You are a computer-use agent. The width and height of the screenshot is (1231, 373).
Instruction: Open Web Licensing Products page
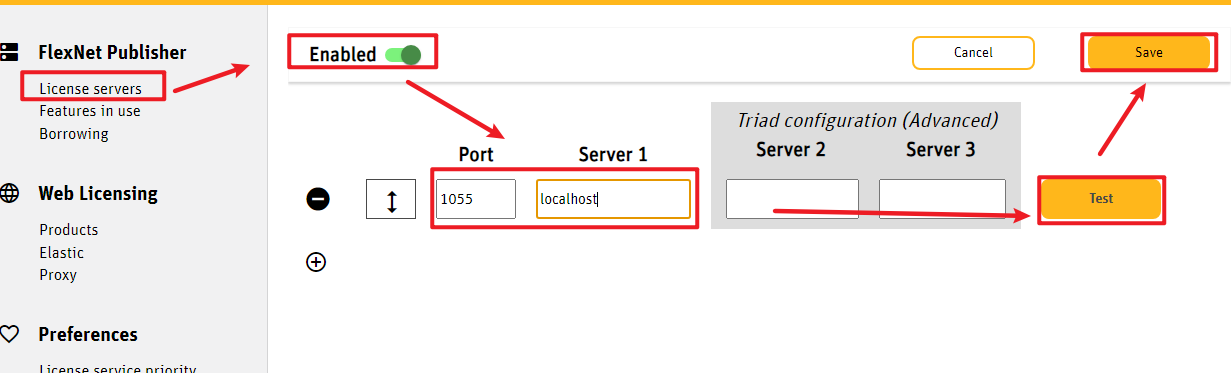[69, 230]
